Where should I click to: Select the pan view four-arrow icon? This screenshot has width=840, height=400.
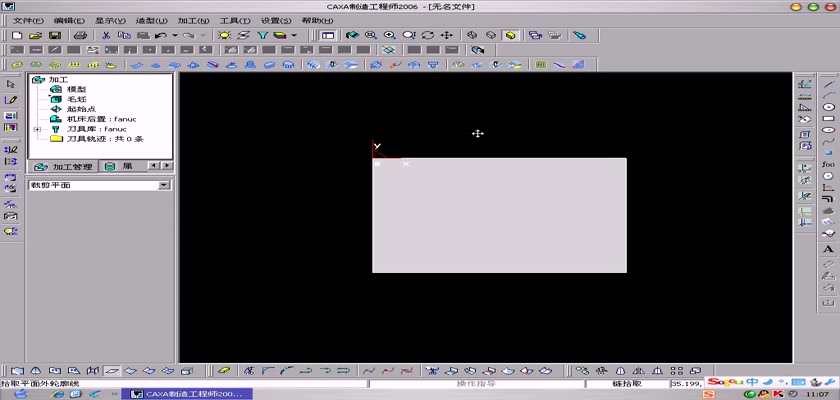(x=446, y=35)
